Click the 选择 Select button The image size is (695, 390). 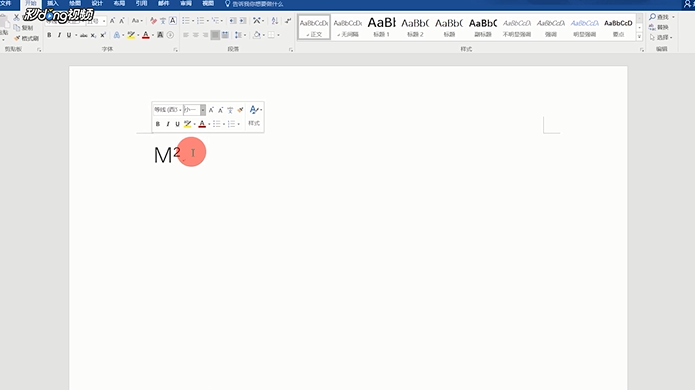coord(660,37)
